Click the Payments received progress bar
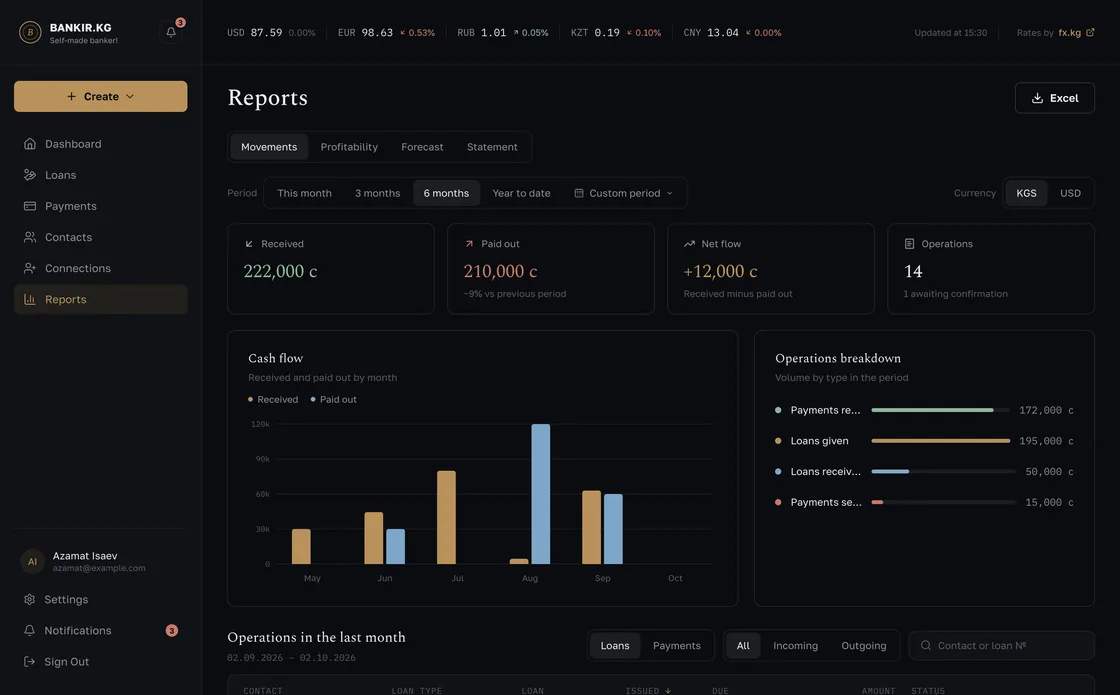The width and height of the screenshot is (1120, 695). point(941,410)
